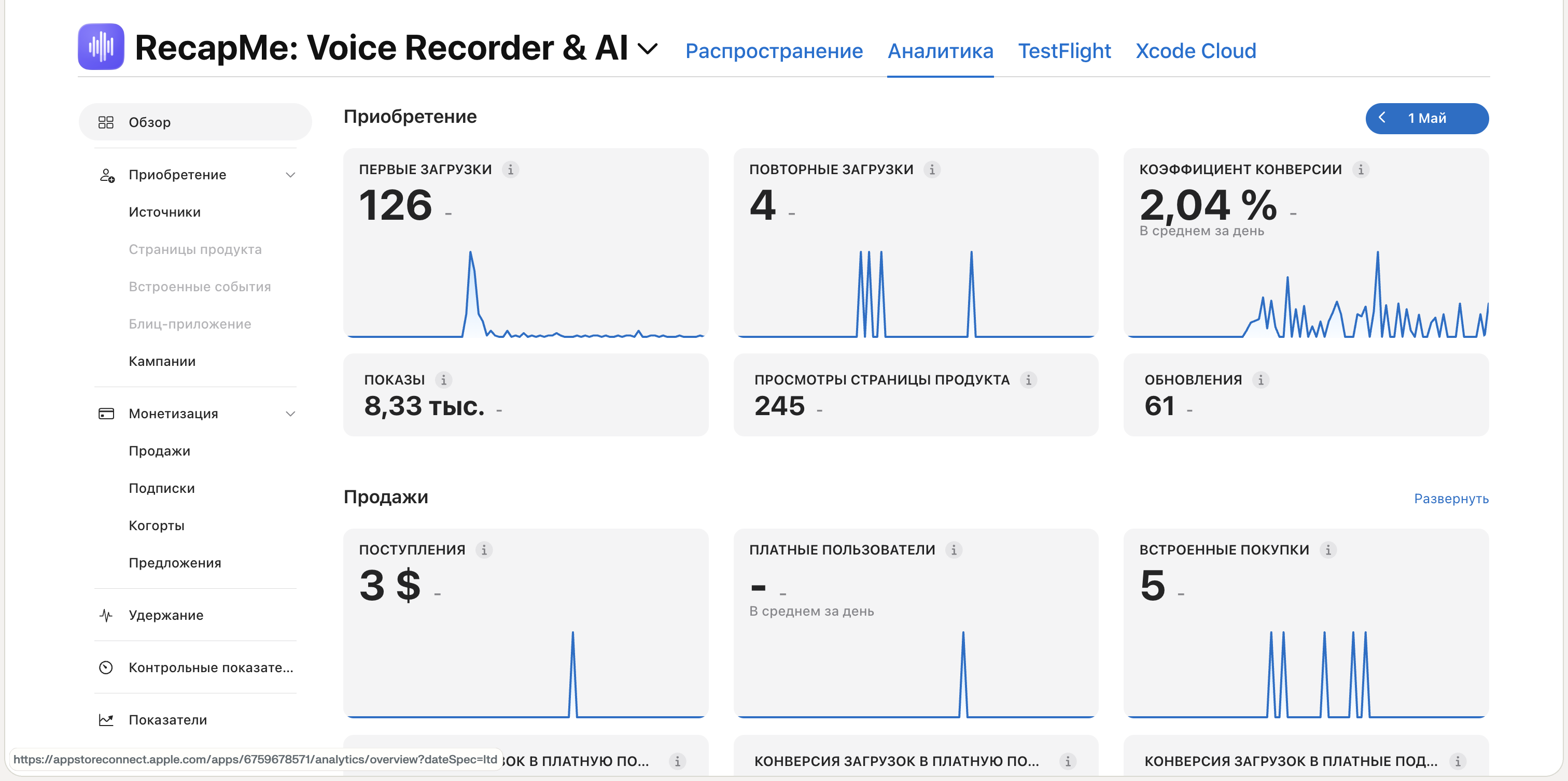The height and width of the screenshot is (781, 1568).
Task: Show info for Коэффициент конверсии
Action: click(x=1361, y=169)
